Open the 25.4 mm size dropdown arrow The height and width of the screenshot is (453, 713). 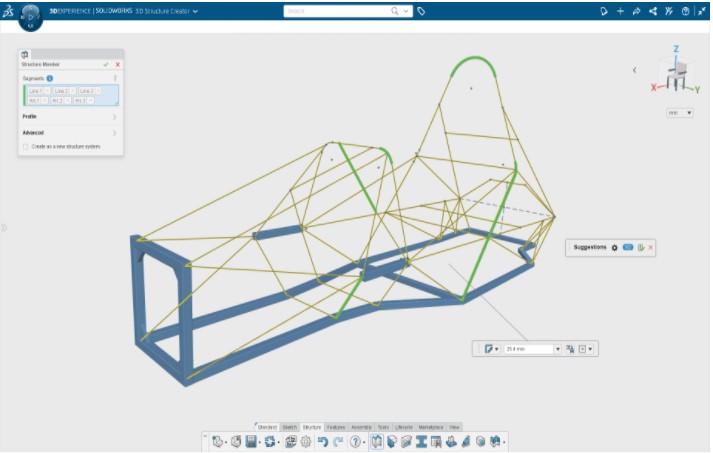coord(557,349)
